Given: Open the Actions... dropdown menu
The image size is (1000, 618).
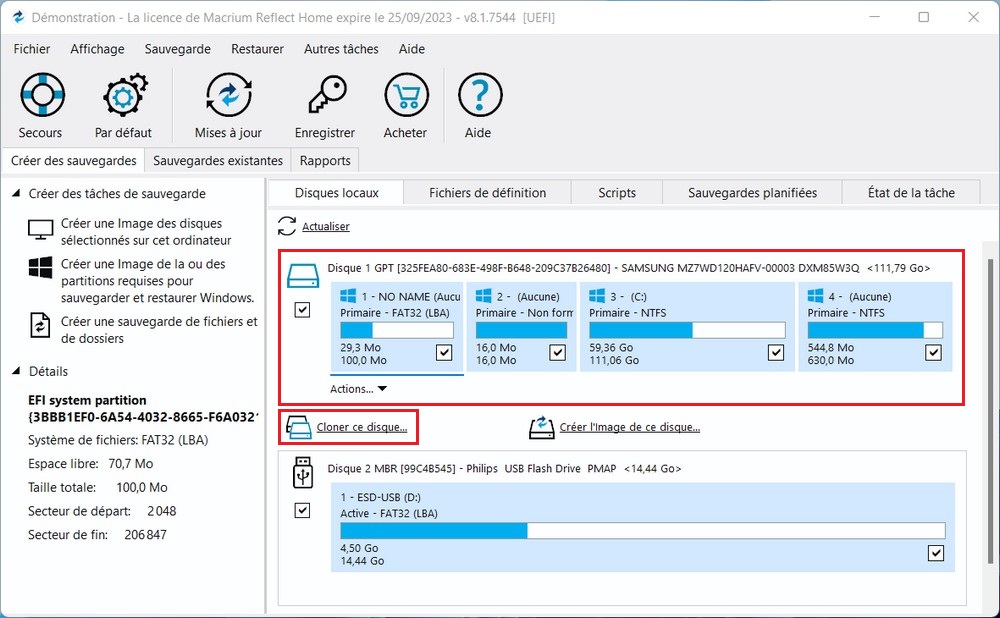Looking at the screenshot, I should [x=358, y=389].
